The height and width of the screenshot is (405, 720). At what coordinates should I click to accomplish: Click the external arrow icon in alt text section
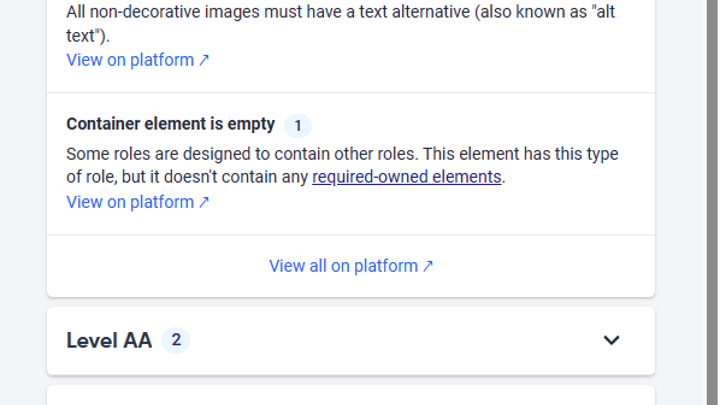click(x=204, y=60)
